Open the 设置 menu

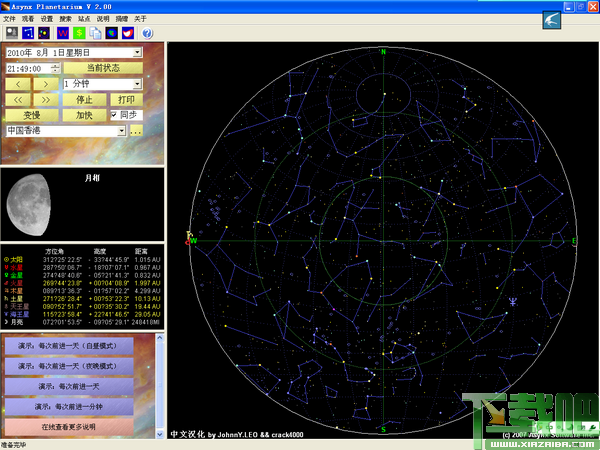(47, 19)
